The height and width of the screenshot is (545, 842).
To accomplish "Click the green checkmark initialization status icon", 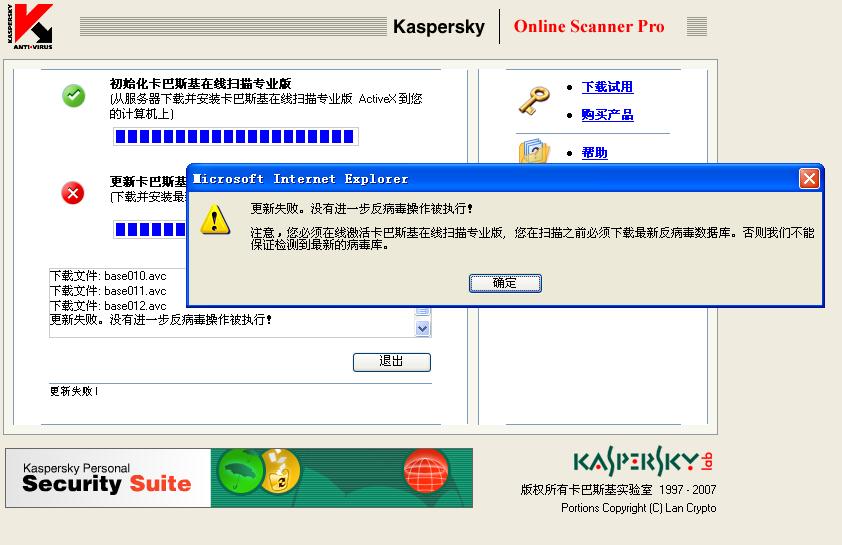I will [74, 96].
